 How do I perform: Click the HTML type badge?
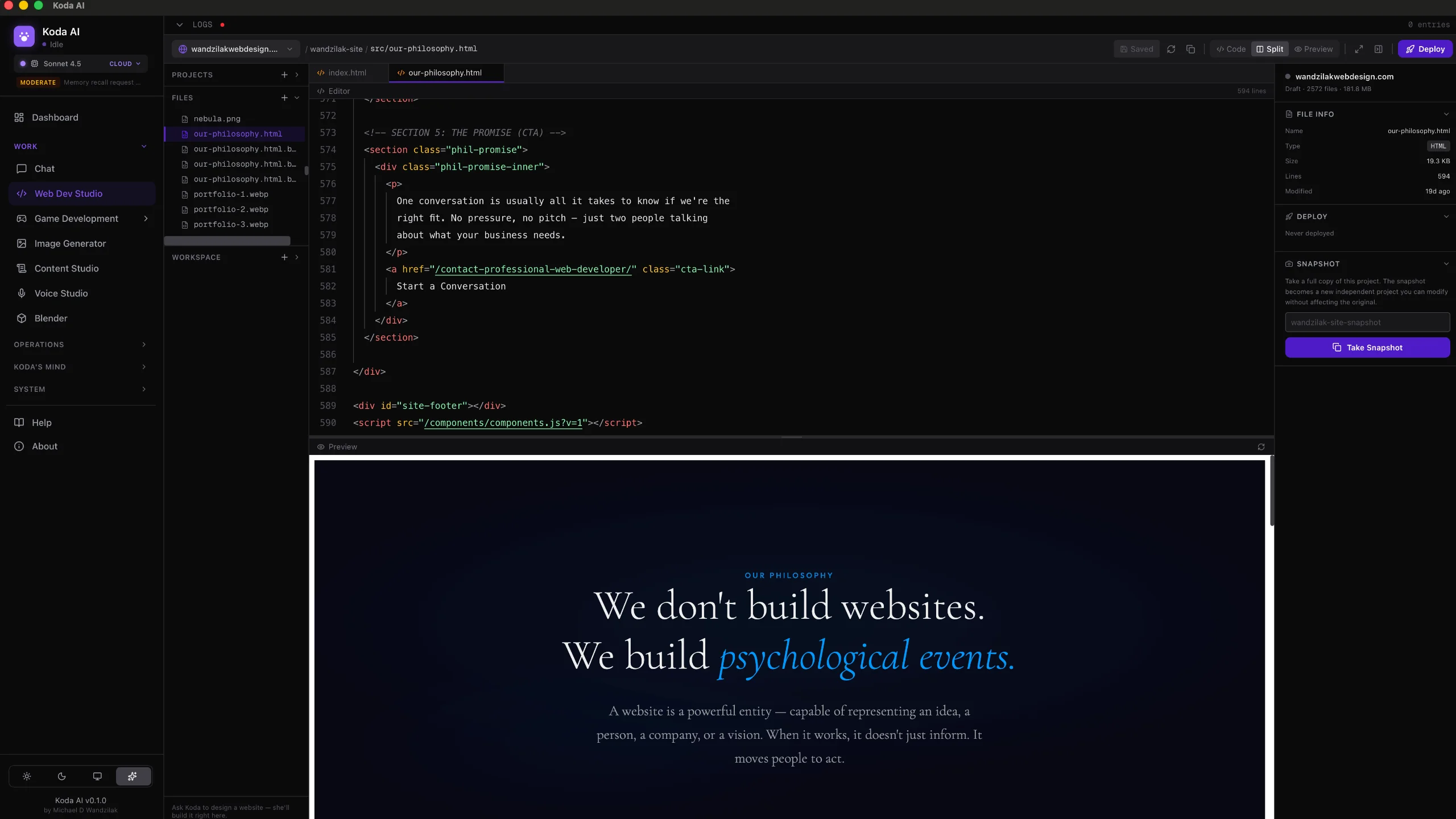(x=1438, y=146)
